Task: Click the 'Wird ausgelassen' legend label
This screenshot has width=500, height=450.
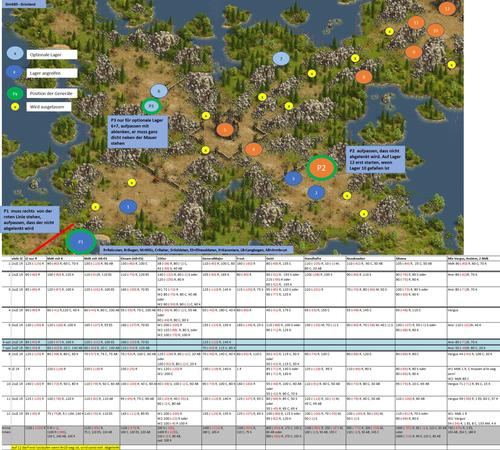Action: [x=49, y=107]
